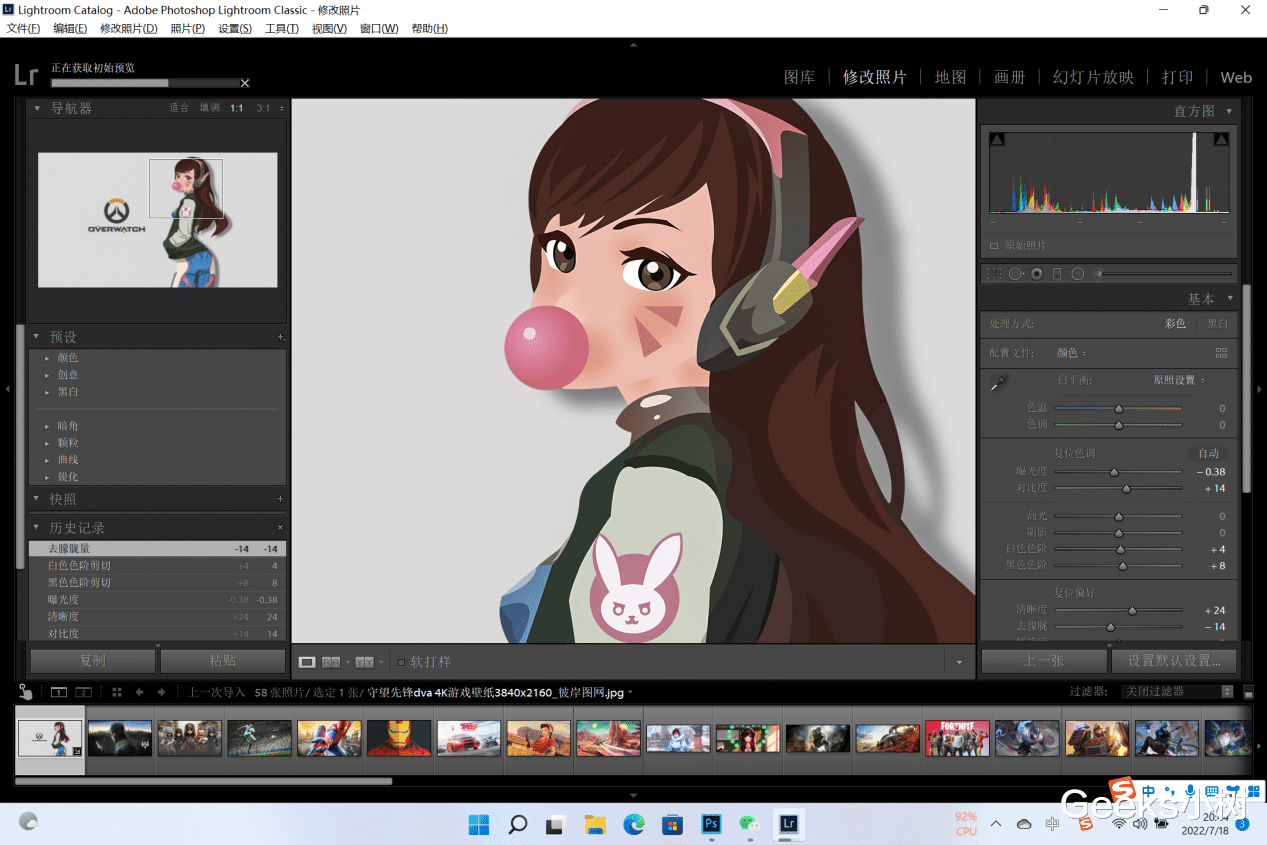Screen dimensions: 1267x845
Task: Switch to the 地图 module
Action: pyautogui.click(x=950, y=77)
